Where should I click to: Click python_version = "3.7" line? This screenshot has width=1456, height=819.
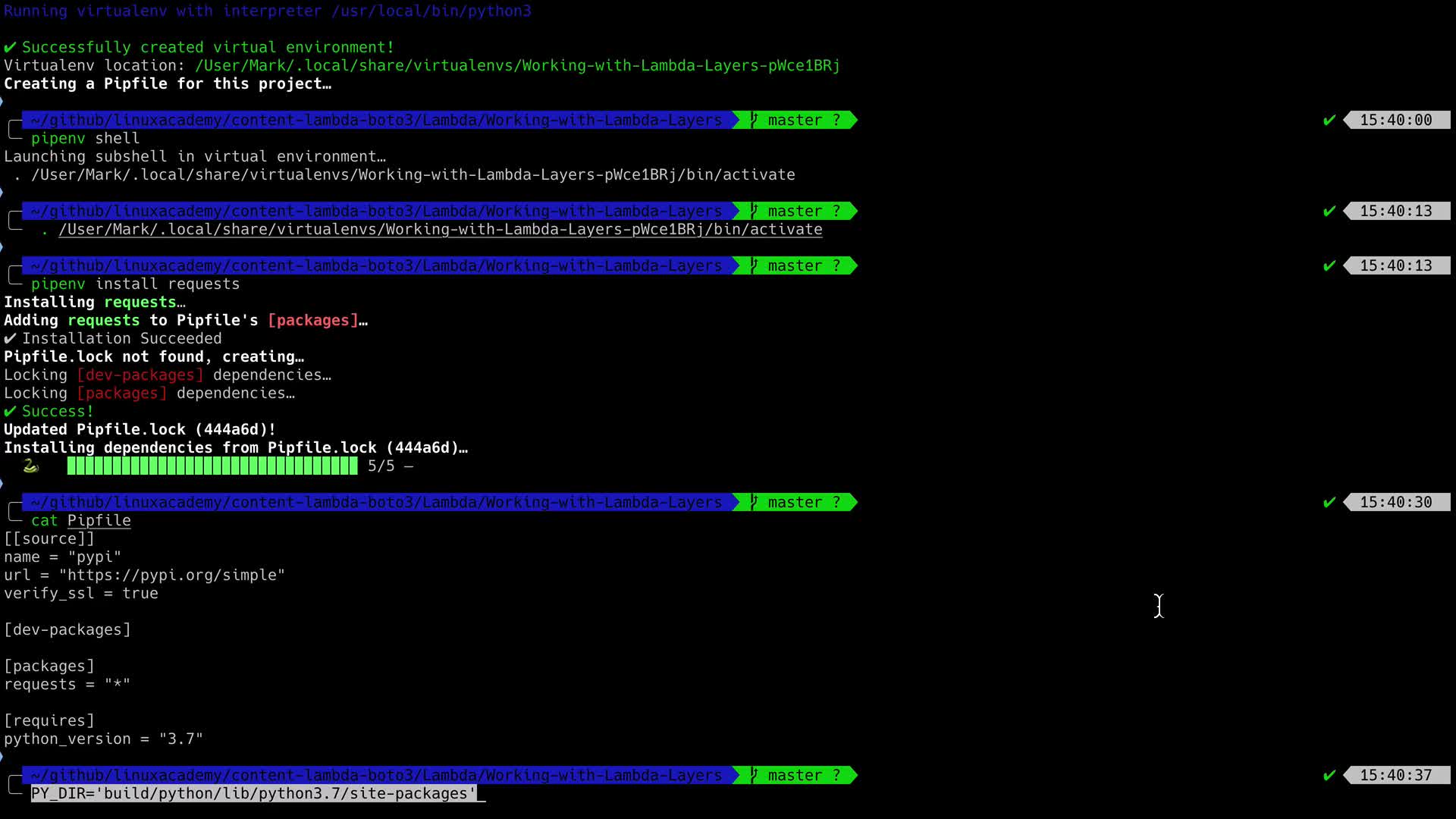[x=103, y=739]
